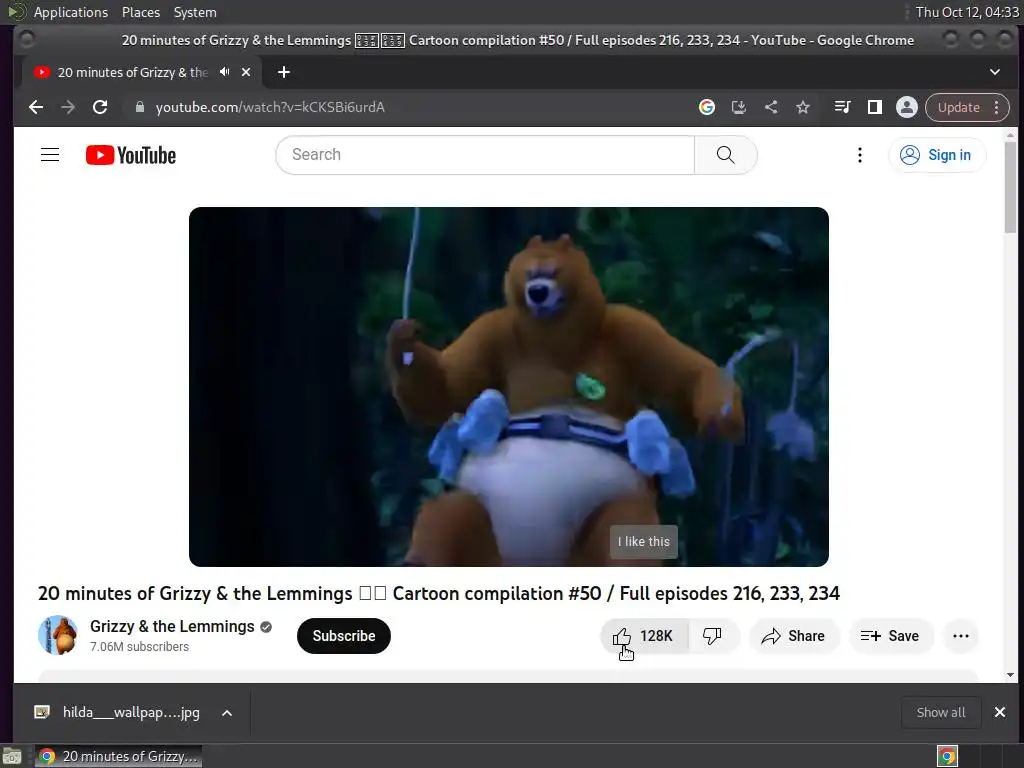1024x768 pixels.
Task: Expand the tab search dropdown arrow
Action: [x=995, y=72]
